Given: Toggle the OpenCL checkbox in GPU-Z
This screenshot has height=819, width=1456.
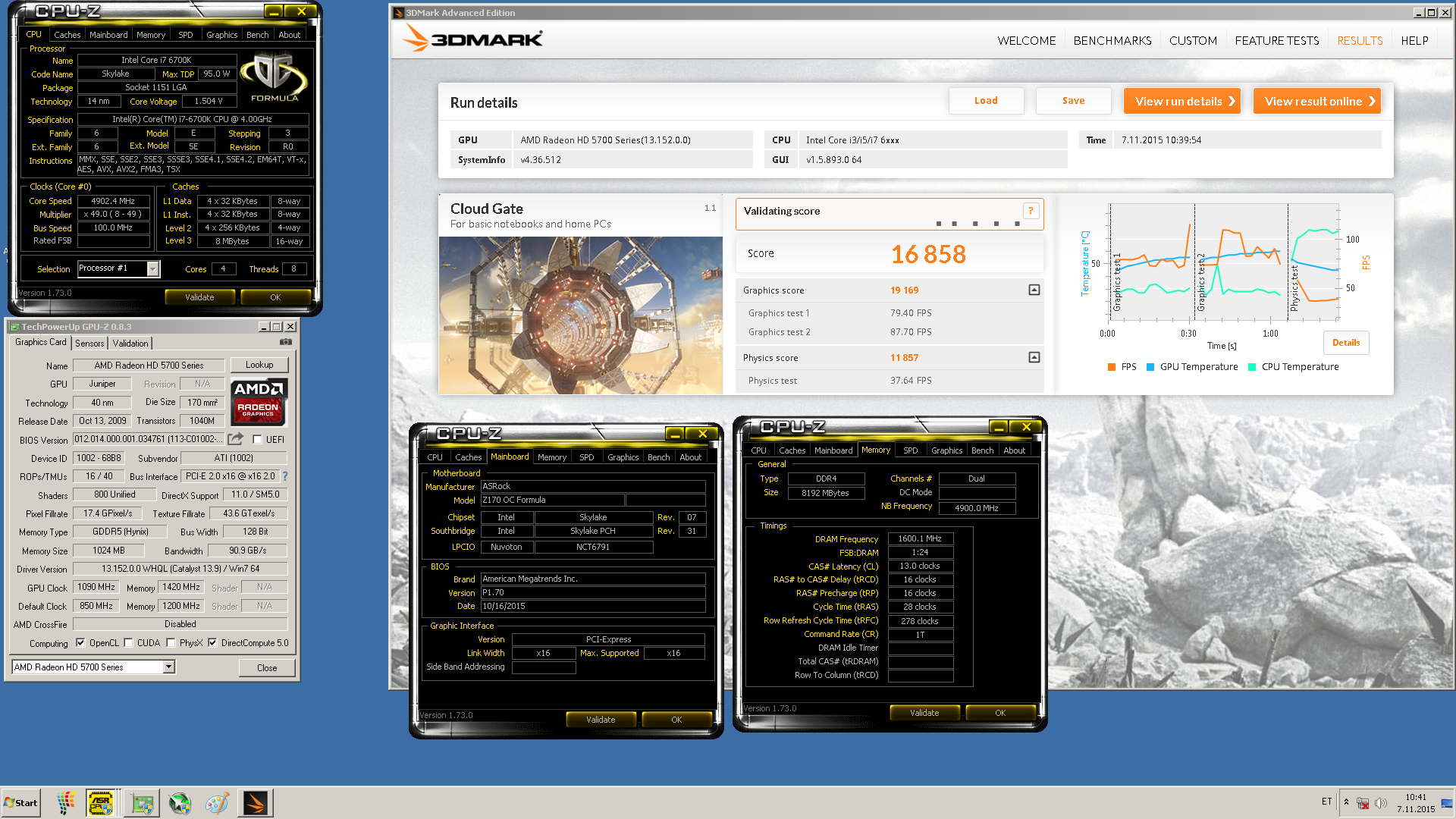Looking at the screenshot, I should coord(80,642).
